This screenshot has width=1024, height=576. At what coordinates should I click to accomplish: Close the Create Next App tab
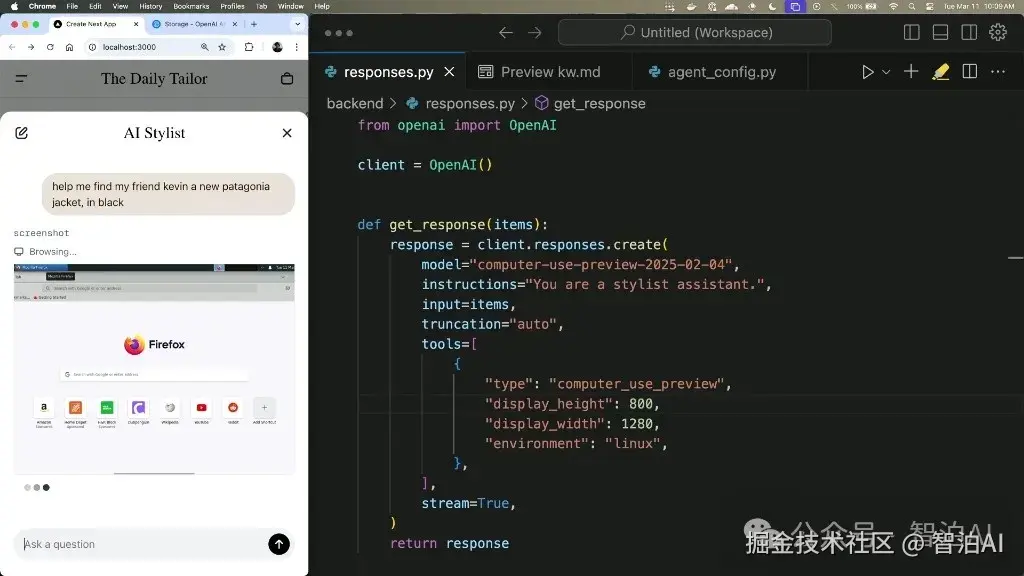point(136,24)
